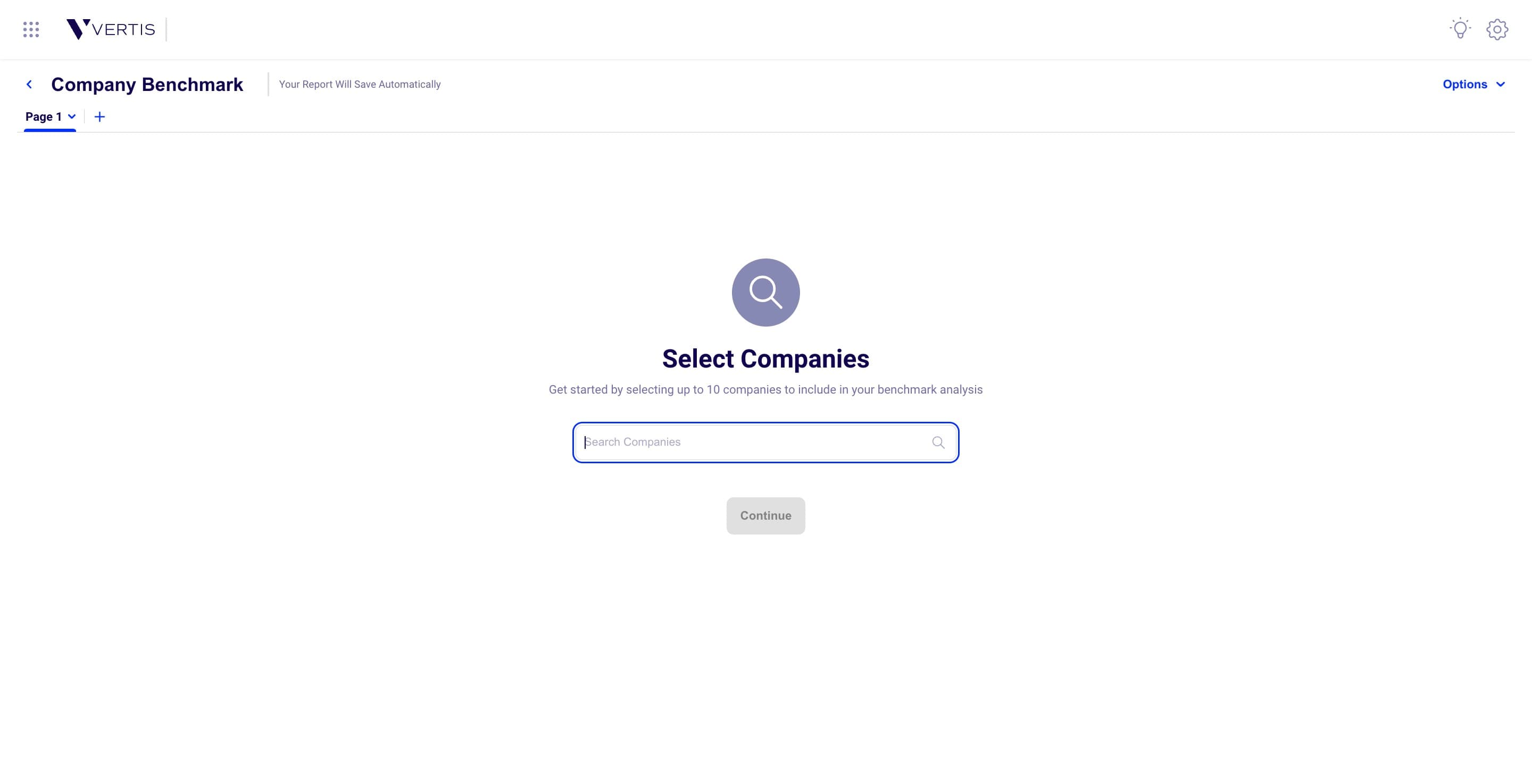1532x784 pixels.
Task: Click the Continue button
Action: click(x=765, y=516)
